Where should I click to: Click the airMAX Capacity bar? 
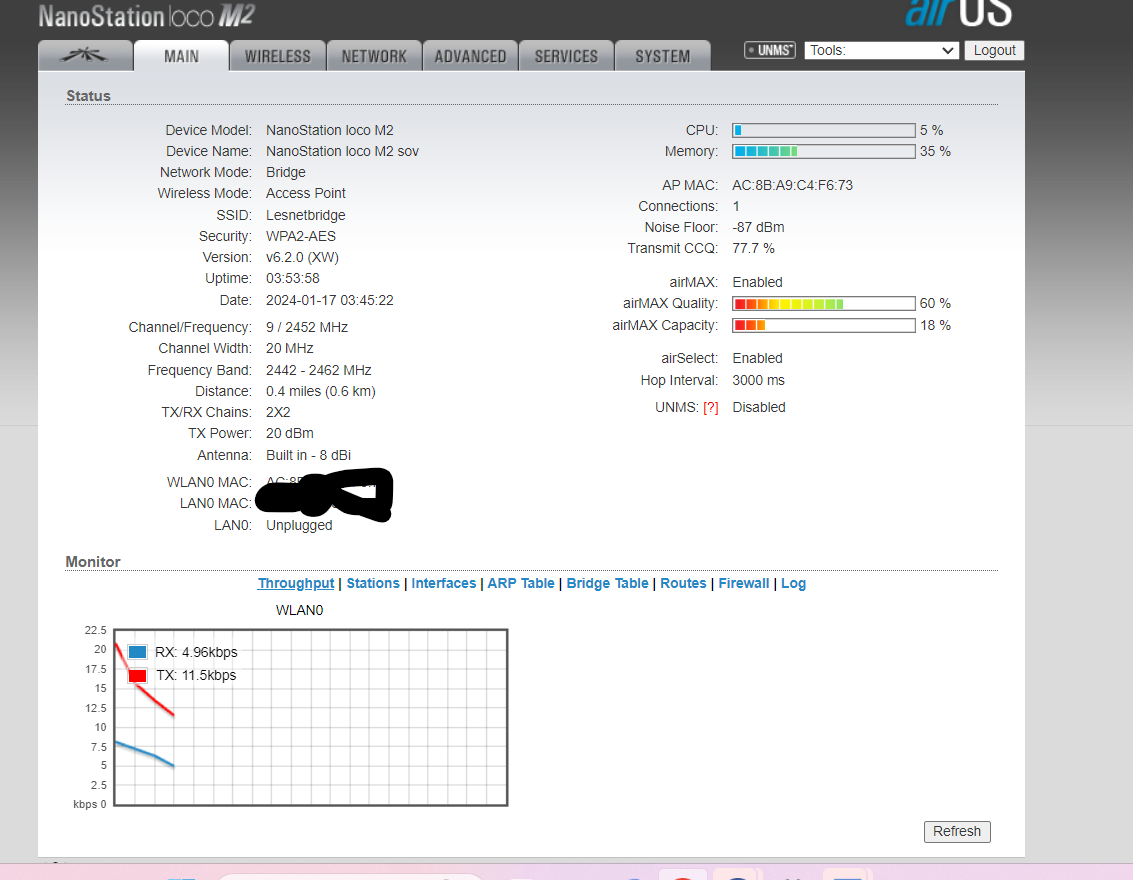[x=824, y=325]
